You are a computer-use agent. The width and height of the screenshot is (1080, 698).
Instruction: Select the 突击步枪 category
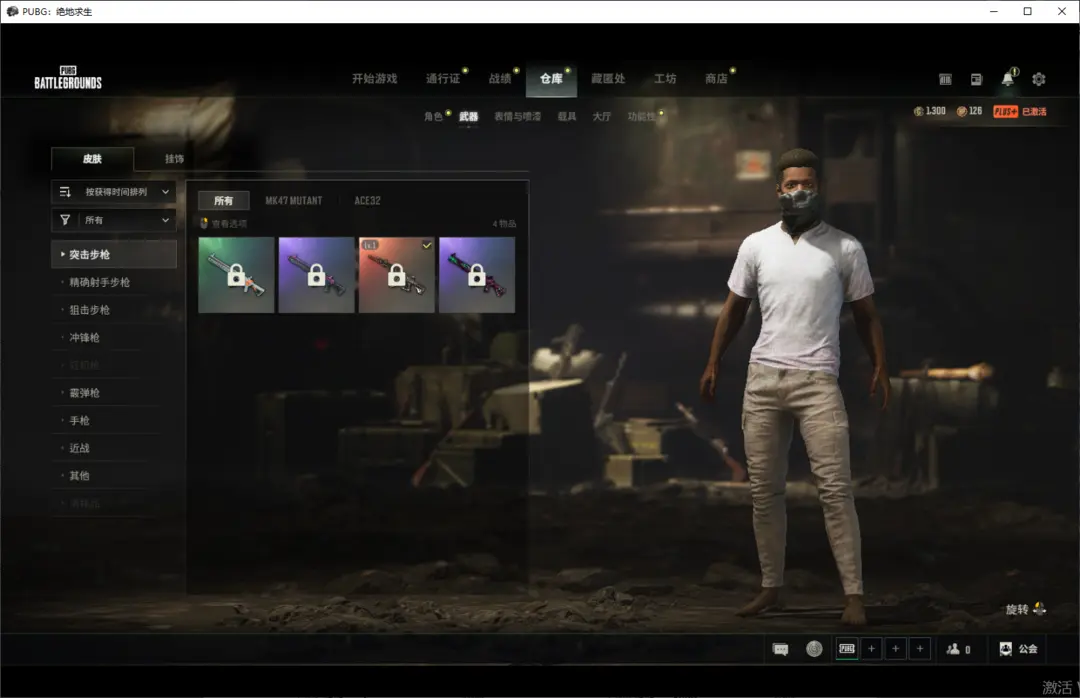[114, 255]
